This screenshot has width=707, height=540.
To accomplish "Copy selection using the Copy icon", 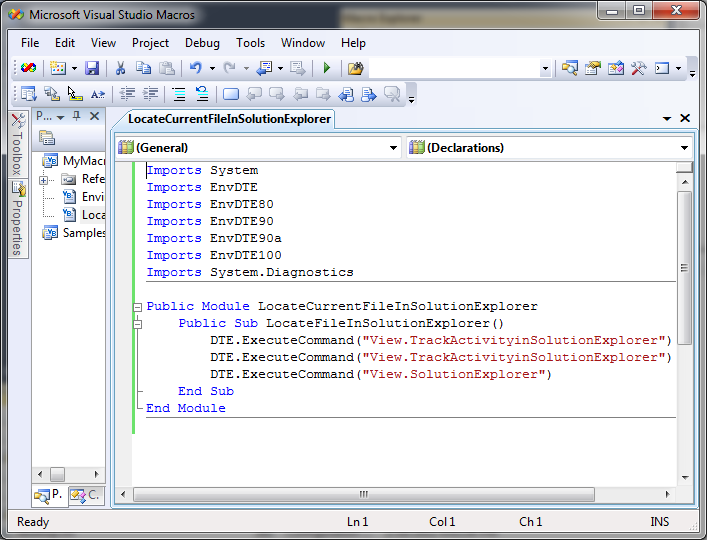I will pyautogui.click(x=143, y=69).
